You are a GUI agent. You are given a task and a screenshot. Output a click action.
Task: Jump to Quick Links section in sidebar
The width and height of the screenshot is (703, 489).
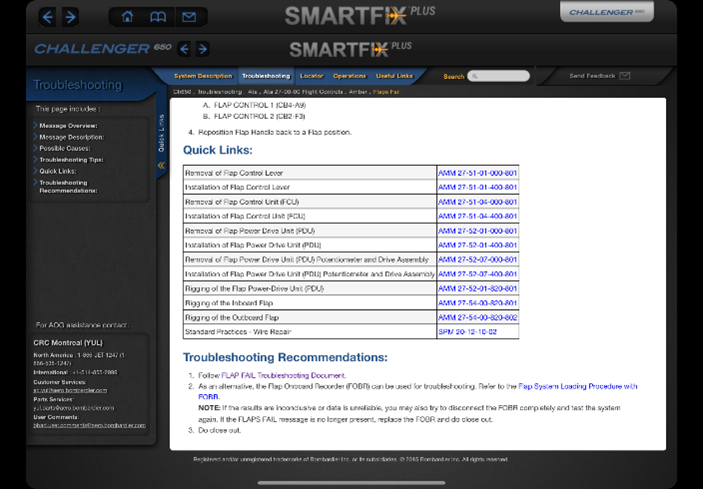(58, 171)
